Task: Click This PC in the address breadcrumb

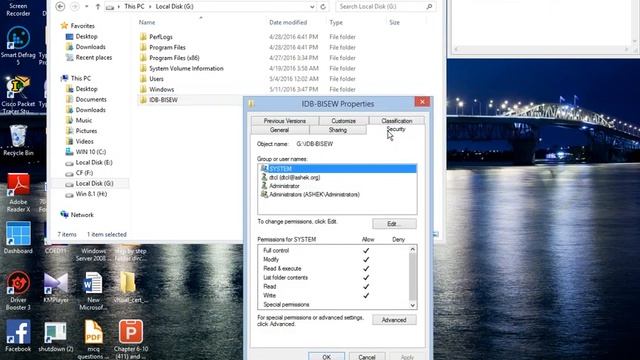Action: (x=134, y=7)
